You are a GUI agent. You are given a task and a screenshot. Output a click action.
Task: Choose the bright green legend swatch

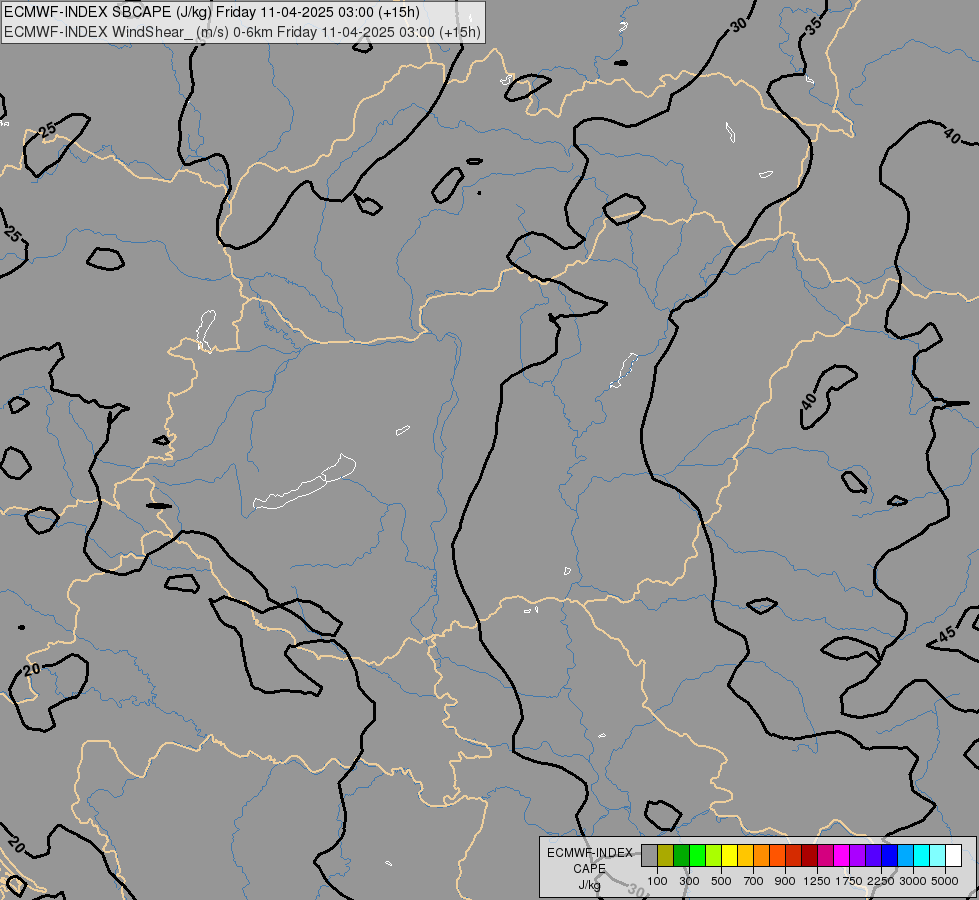click(697, 855)
